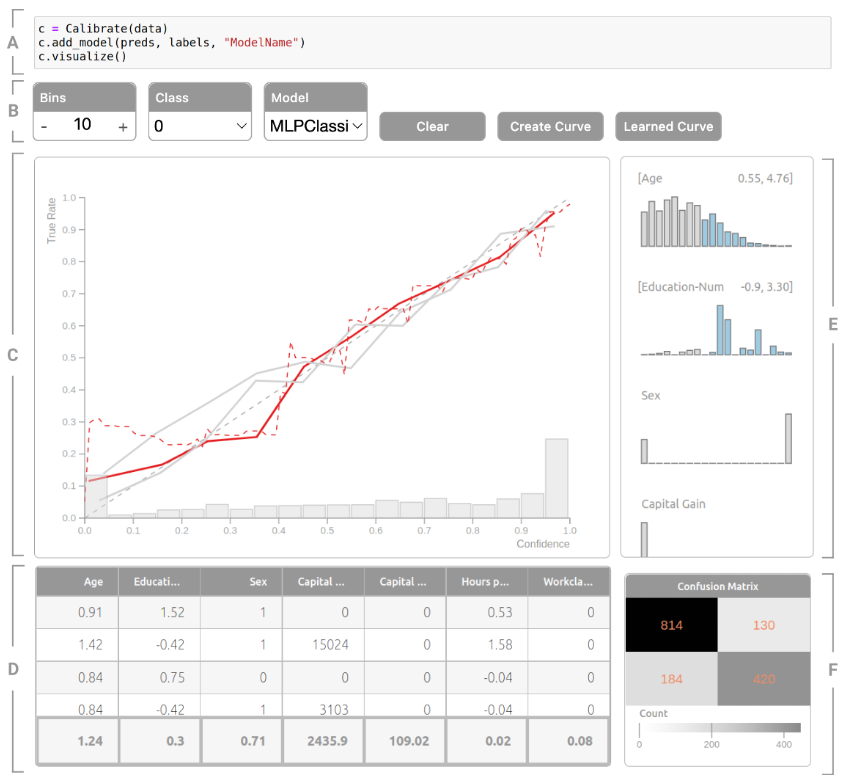Click the tallest confidence bar near 1.0
This screenshot has width=846, height=782.
556,478
